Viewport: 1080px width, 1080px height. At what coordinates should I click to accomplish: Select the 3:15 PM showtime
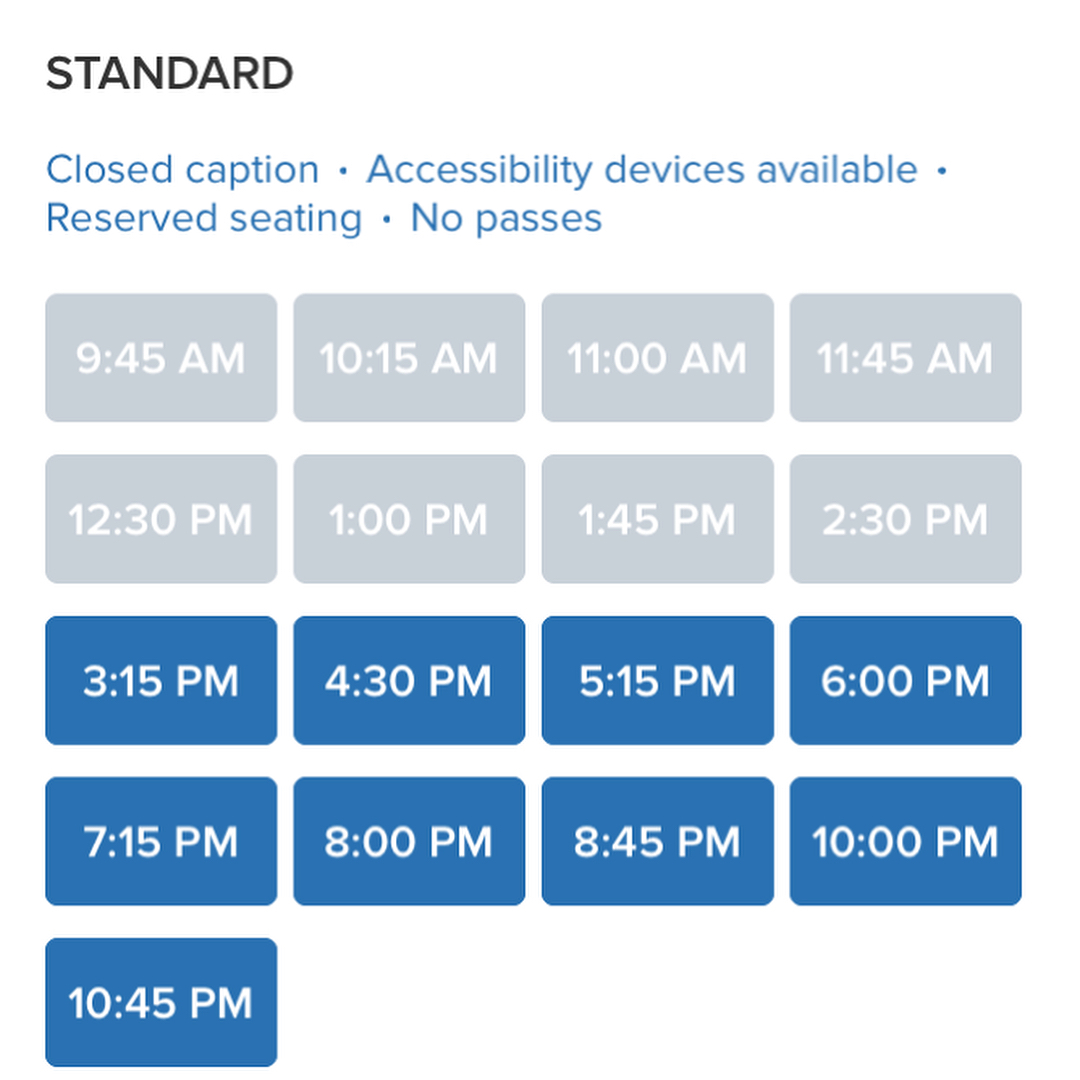161,681
